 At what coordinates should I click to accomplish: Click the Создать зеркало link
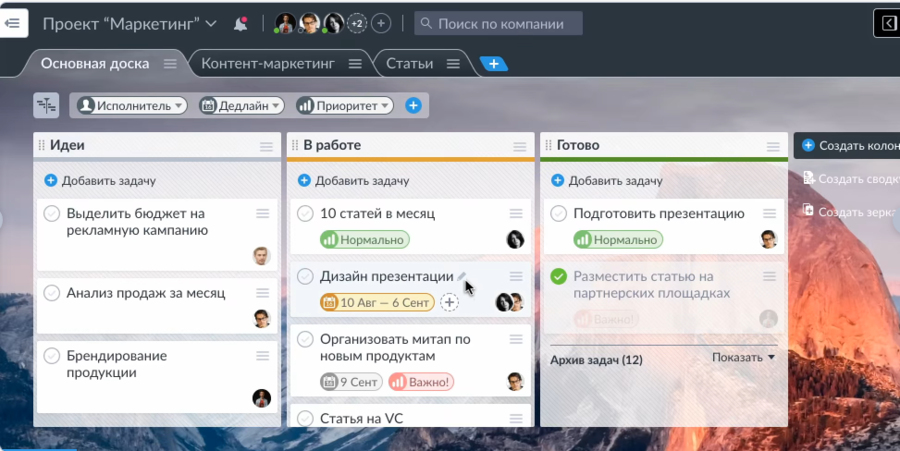851,212
